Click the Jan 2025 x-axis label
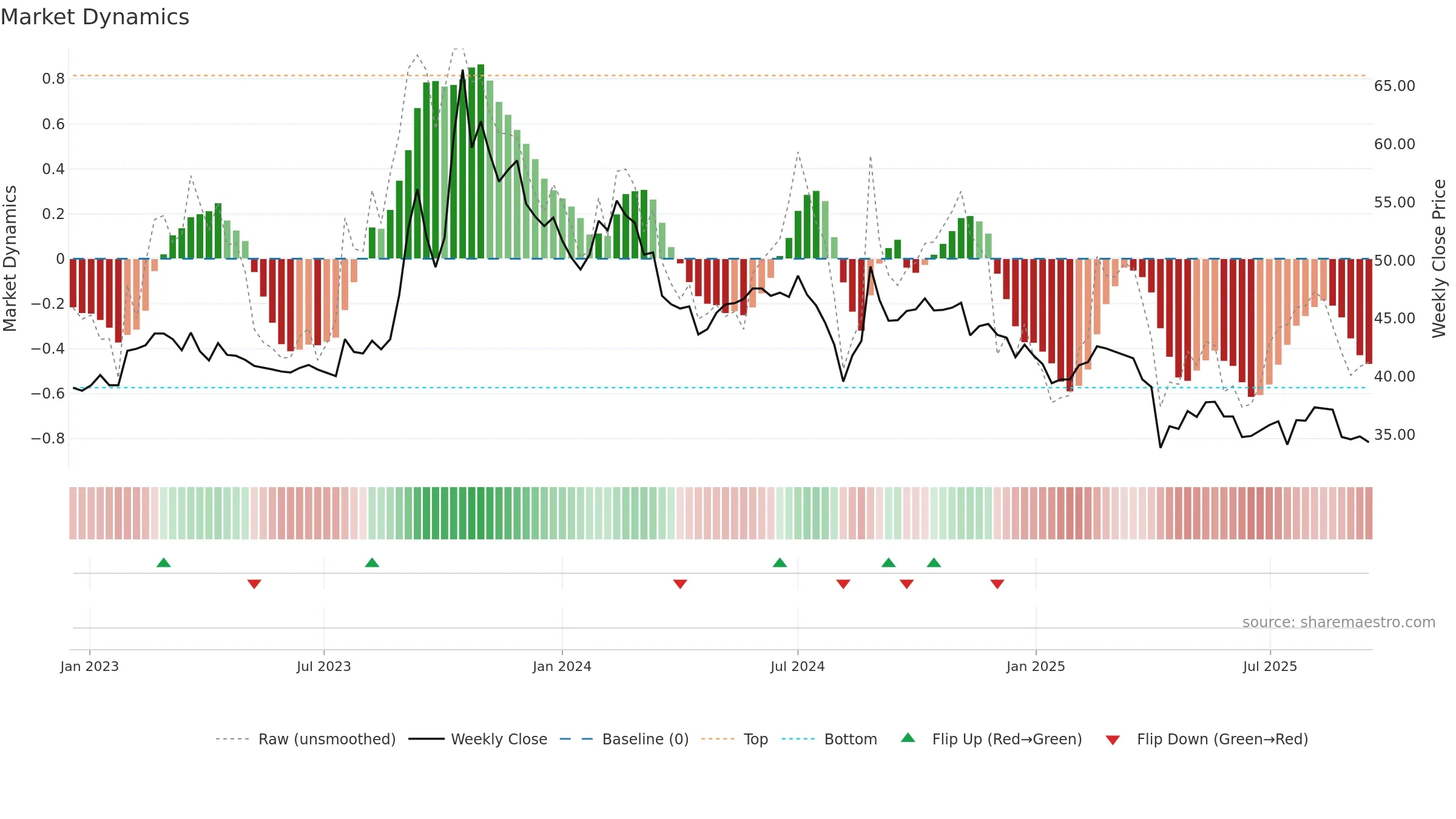 click(x=1036, y=666)
